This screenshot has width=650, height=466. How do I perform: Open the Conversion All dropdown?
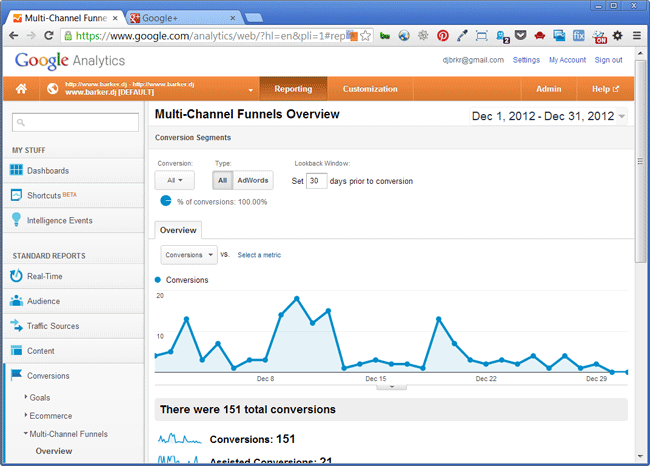175,180
